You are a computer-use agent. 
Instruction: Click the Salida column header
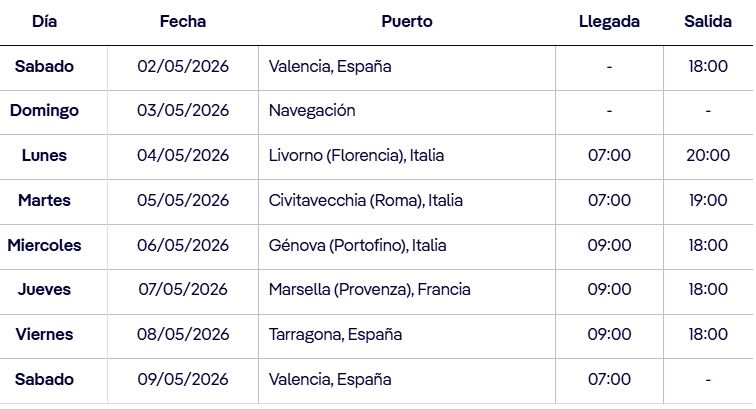708,21
